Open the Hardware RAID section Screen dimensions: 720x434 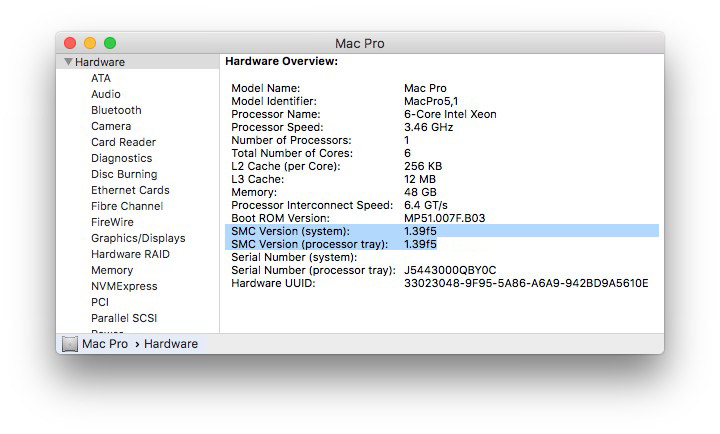[x=130, y=254]
